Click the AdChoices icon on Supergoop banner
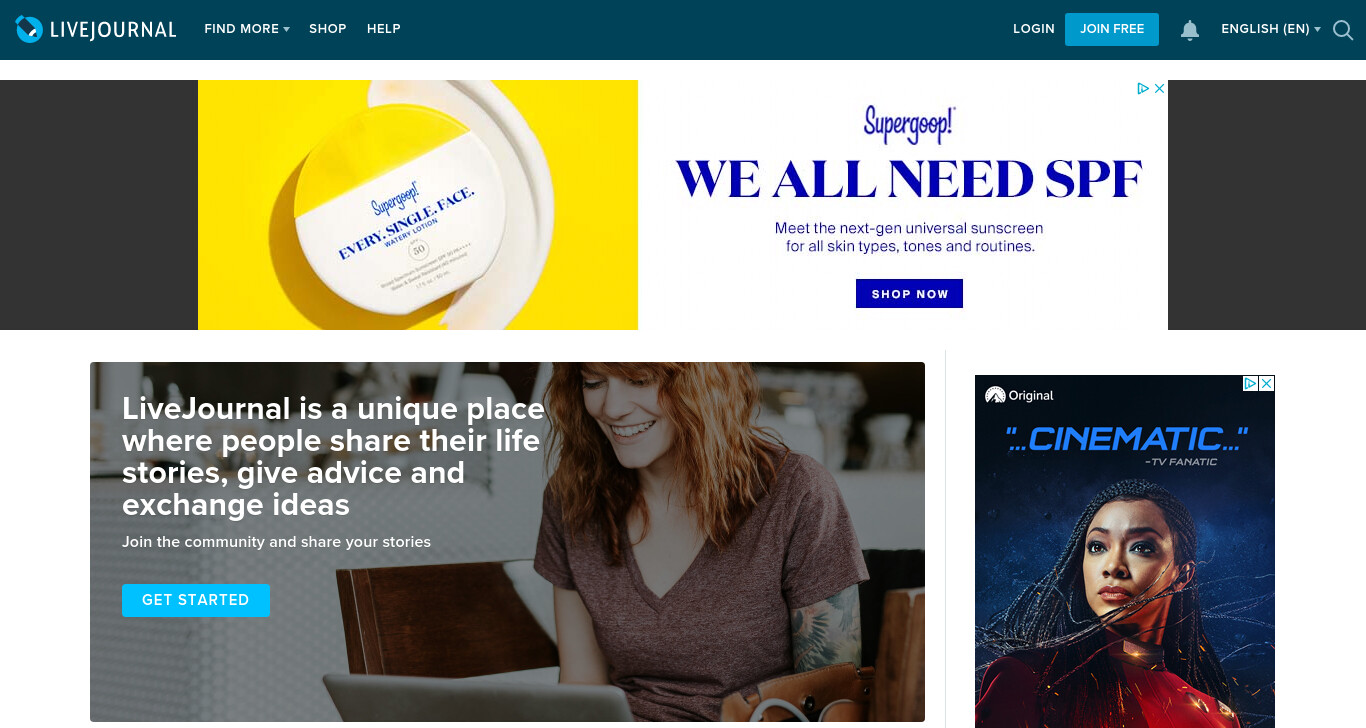 pyautogui.click(x=1143, y=88)
